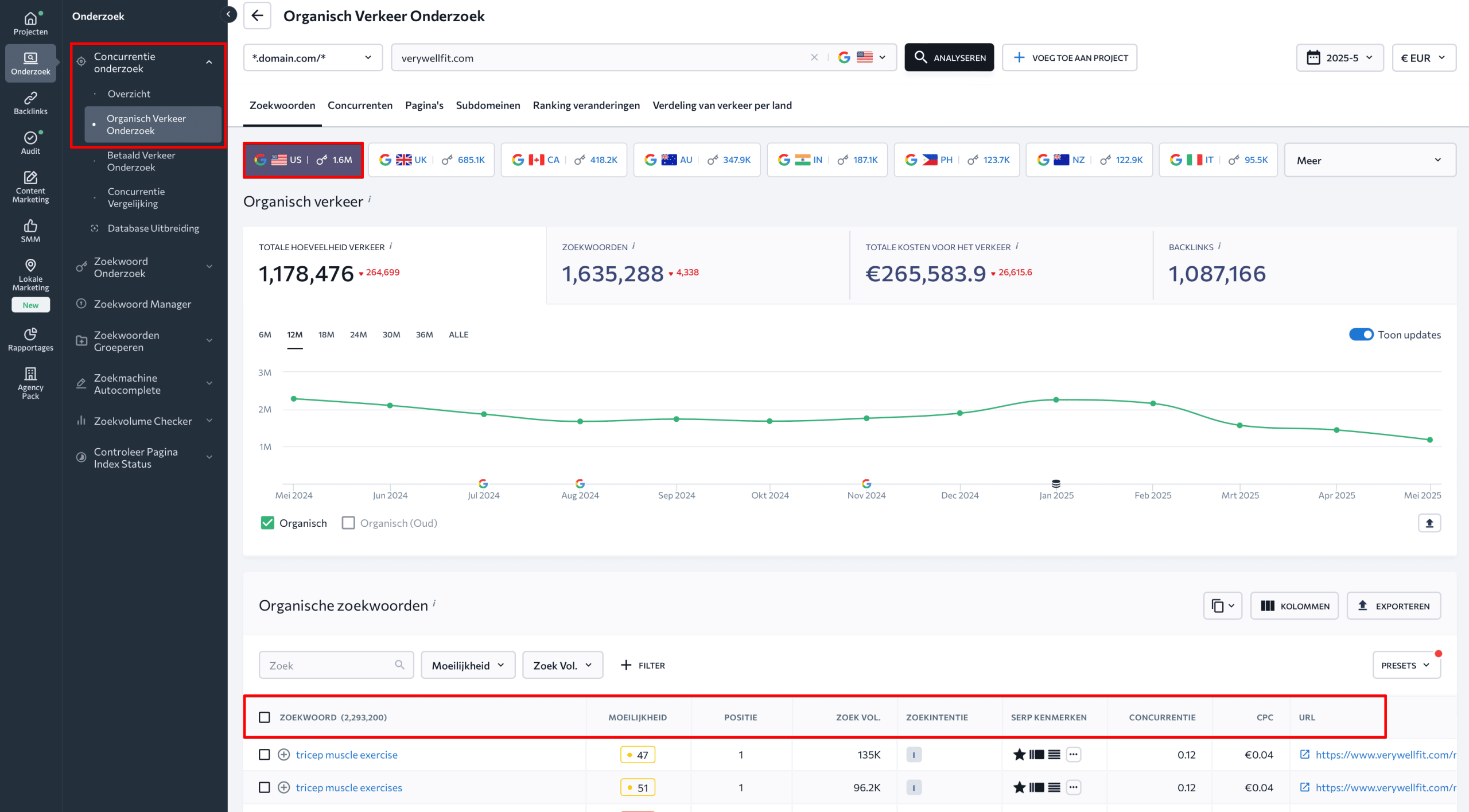Screen dimensions: 1469x812
Task: Select the 6M chart range
Action: 265,335
